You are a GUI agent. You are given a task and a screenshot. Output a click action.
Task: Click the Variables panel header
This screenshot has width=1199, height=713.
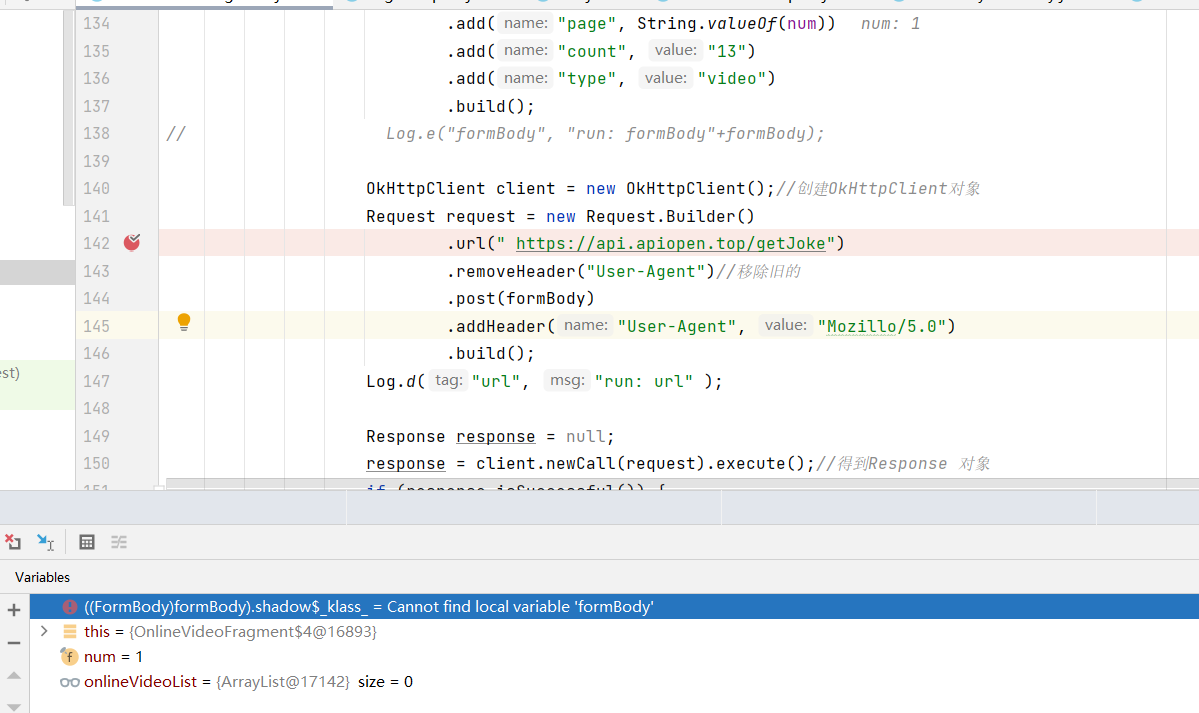click(43, 578)
